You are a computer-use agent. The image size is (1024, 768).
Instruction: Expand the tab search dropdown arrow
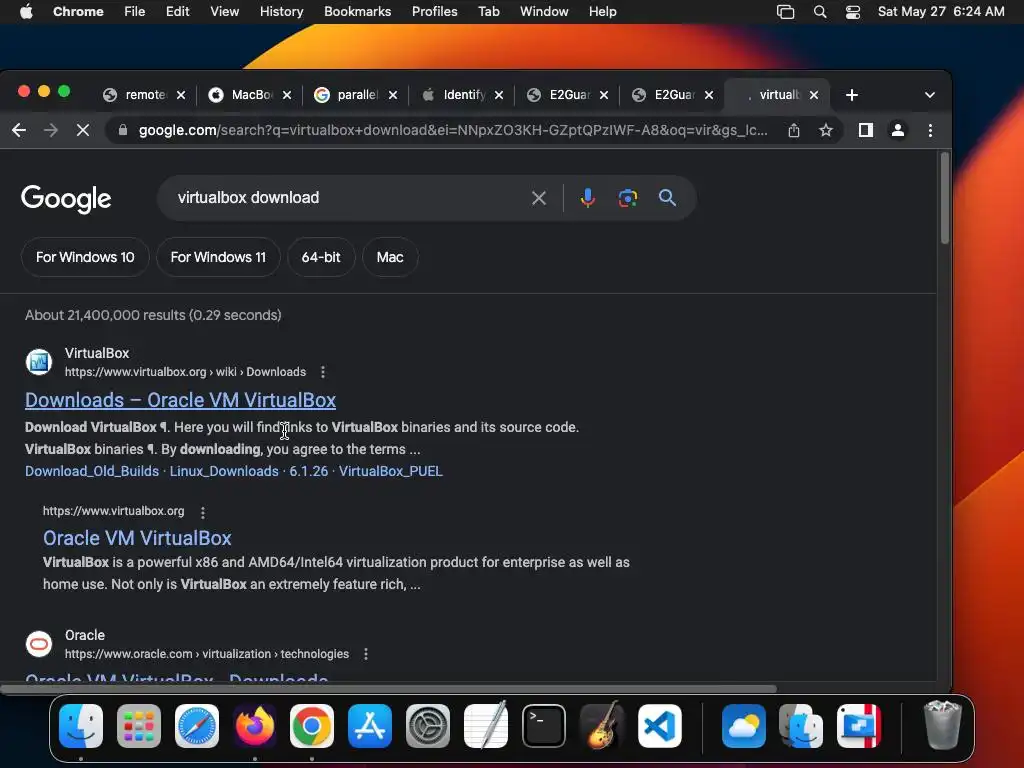click(930, 95)
